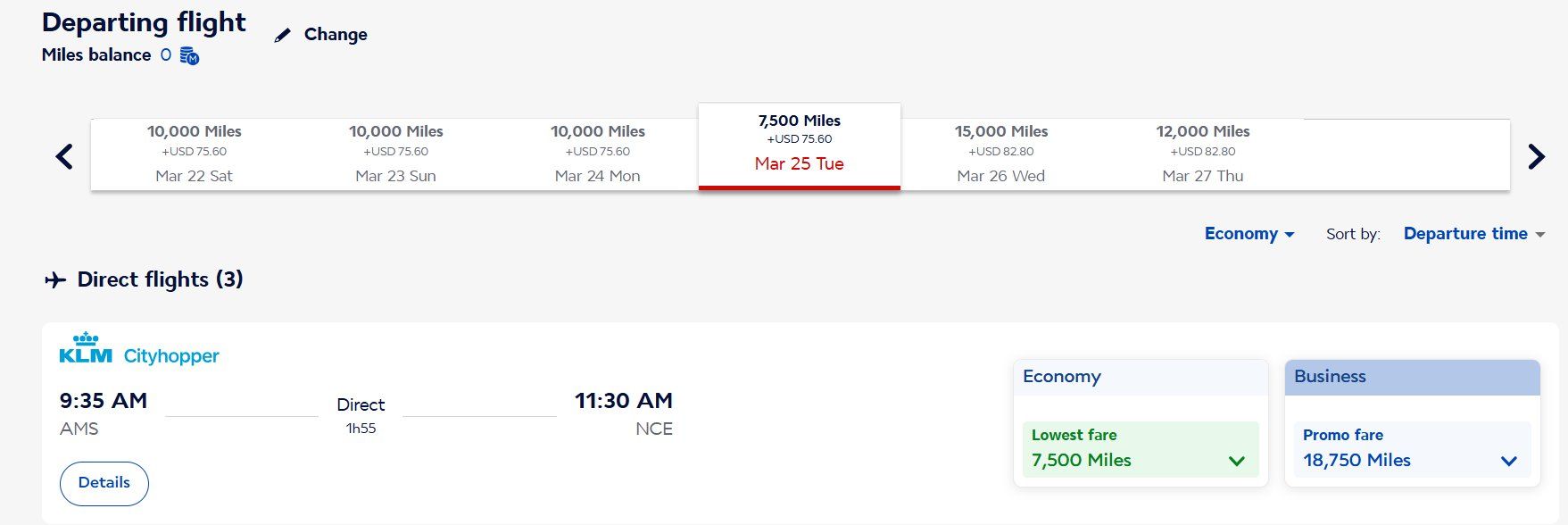Expand Business promo fare chevron
This screenshot has width=1568, height=525.
[x=1509, y=462]
